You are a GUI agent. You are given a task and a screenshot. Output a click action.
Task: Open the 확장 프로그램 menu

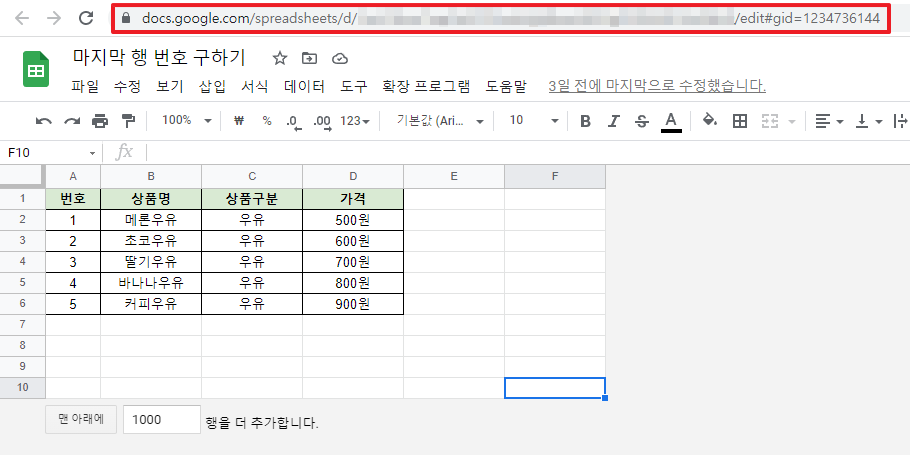[426, 86]
